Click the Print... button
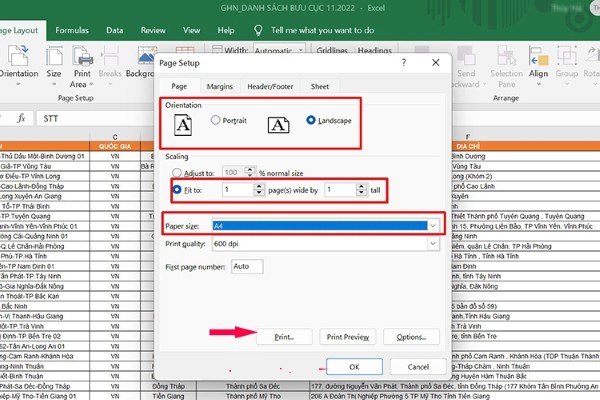 click(x=282, y=337)
